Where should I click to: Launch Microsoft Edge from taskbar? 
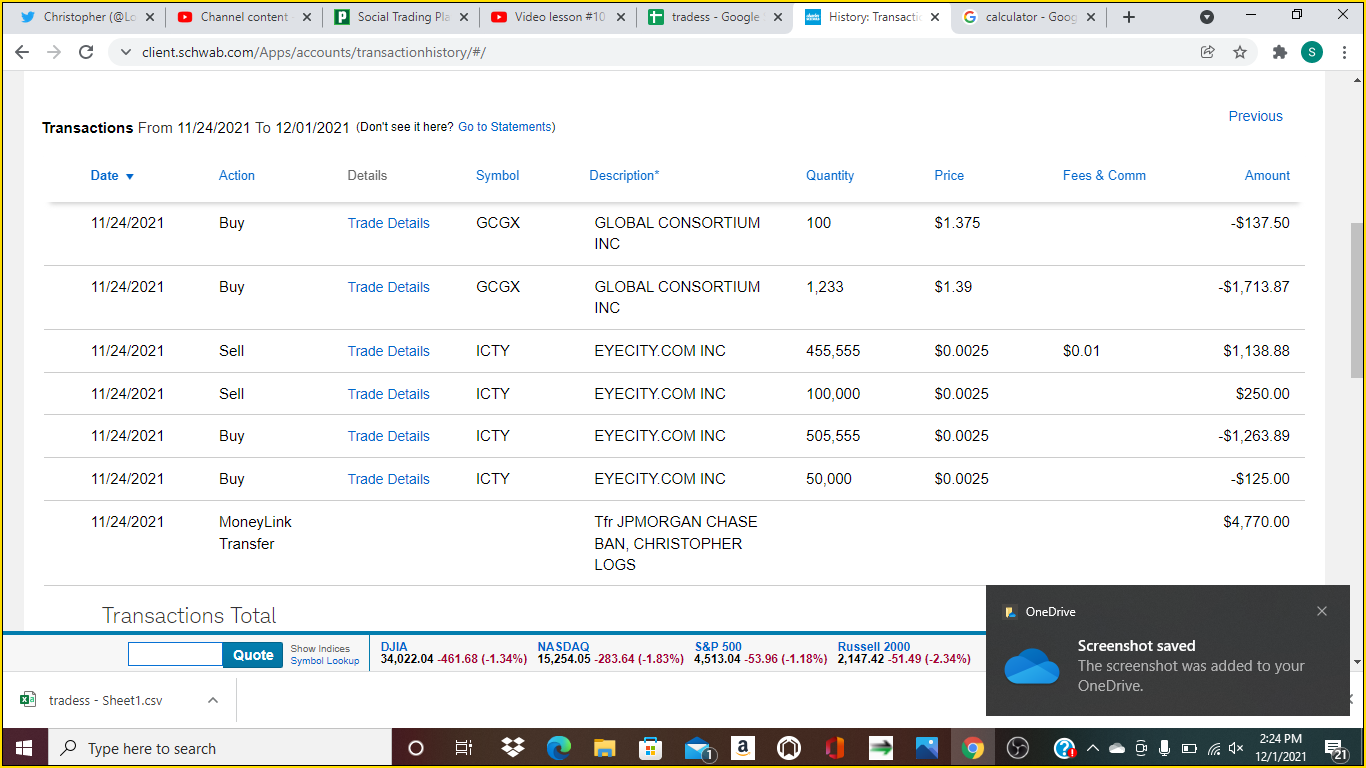558,748
